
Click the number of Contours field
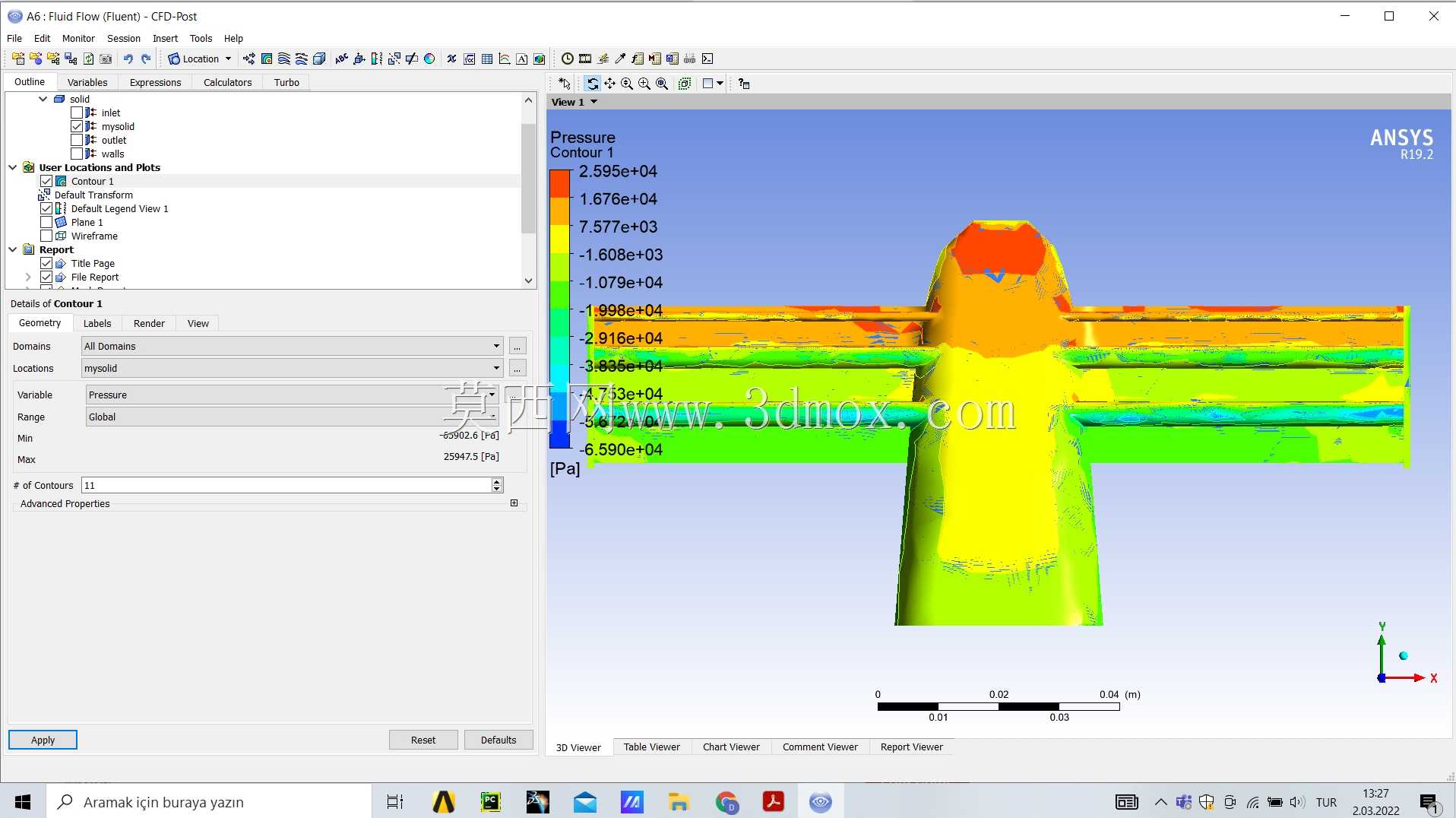click(286, 485)
